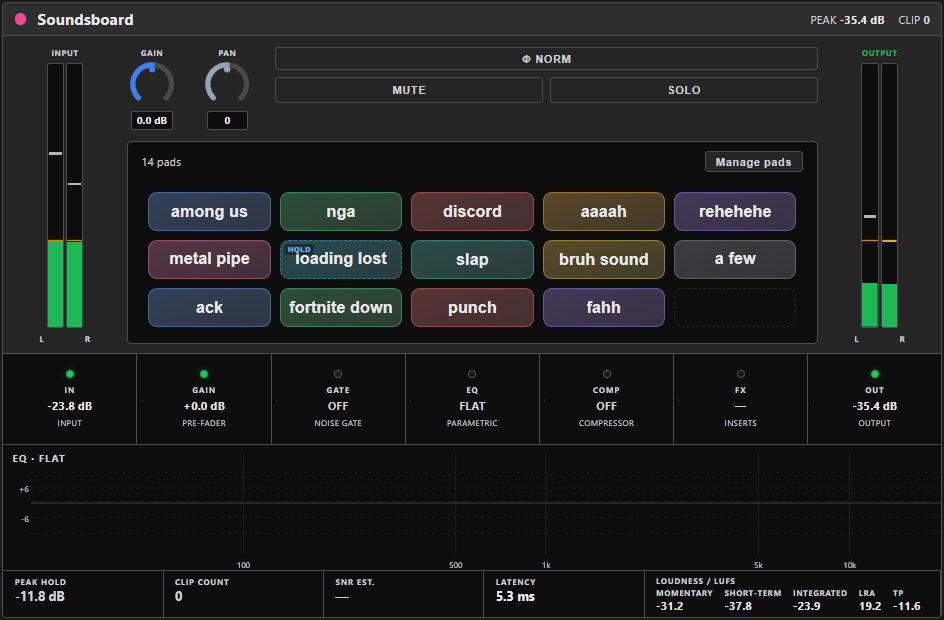
Task: Trigger the slap pad
Action: (x=472, y=259)
